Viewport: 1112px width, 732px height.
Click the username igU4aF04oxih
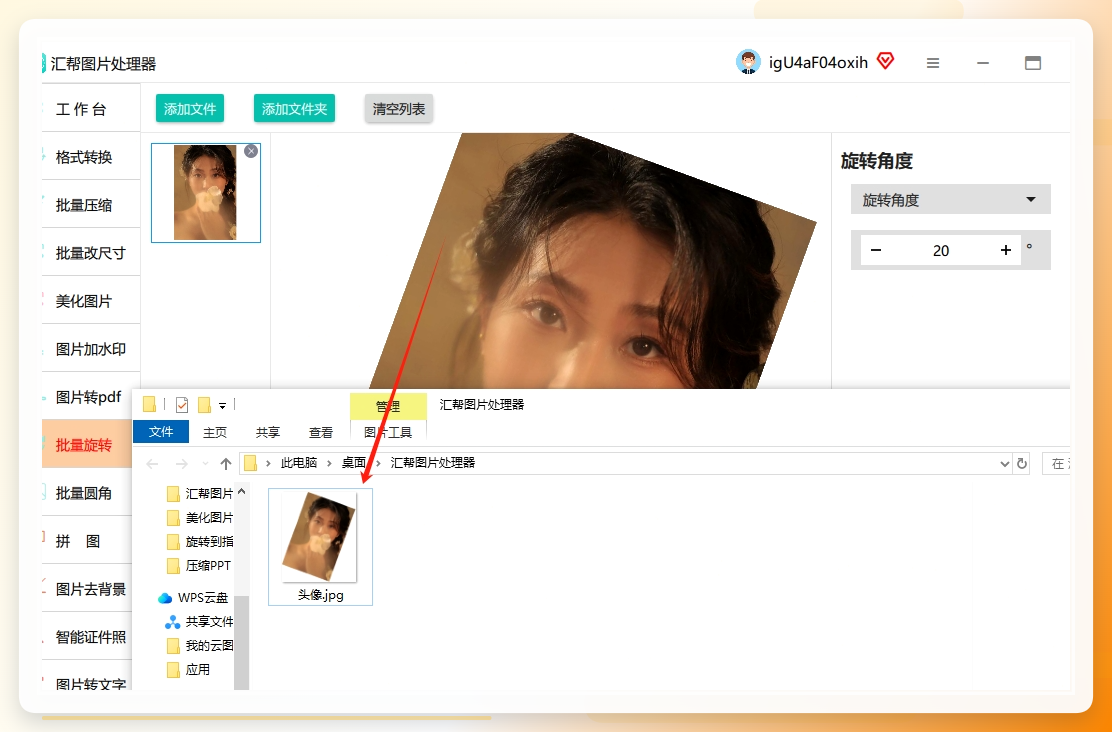click(x=818, y=62)
